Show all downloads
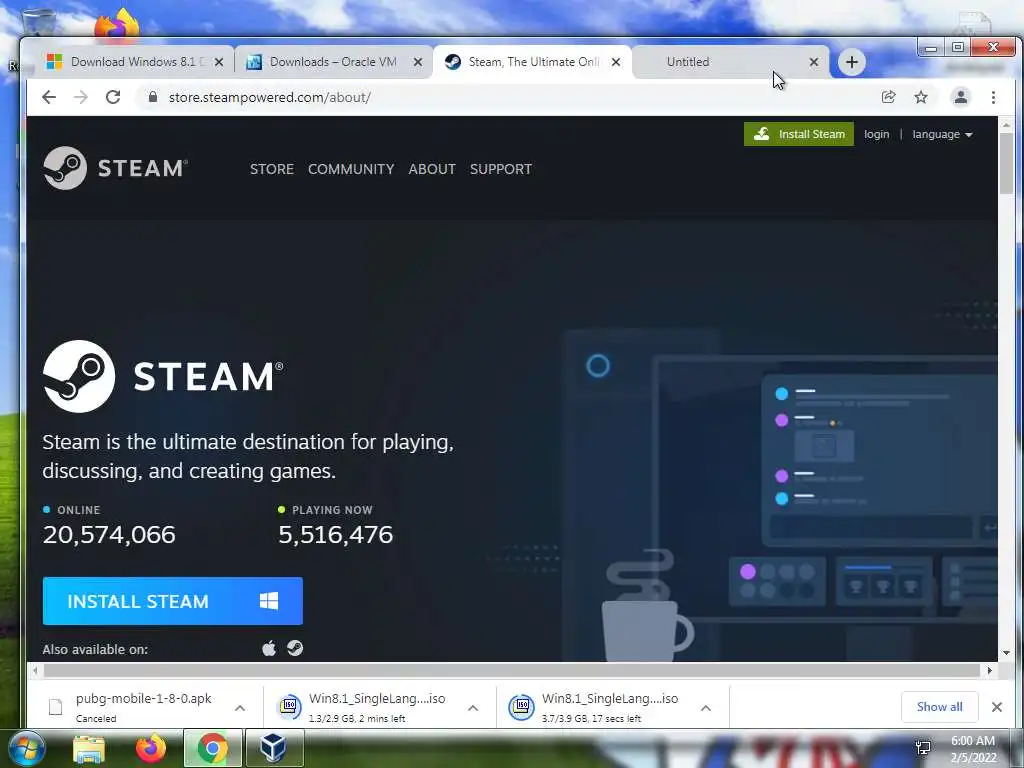1024x768 pixels. pyautogui.click(x=939, y=707)
